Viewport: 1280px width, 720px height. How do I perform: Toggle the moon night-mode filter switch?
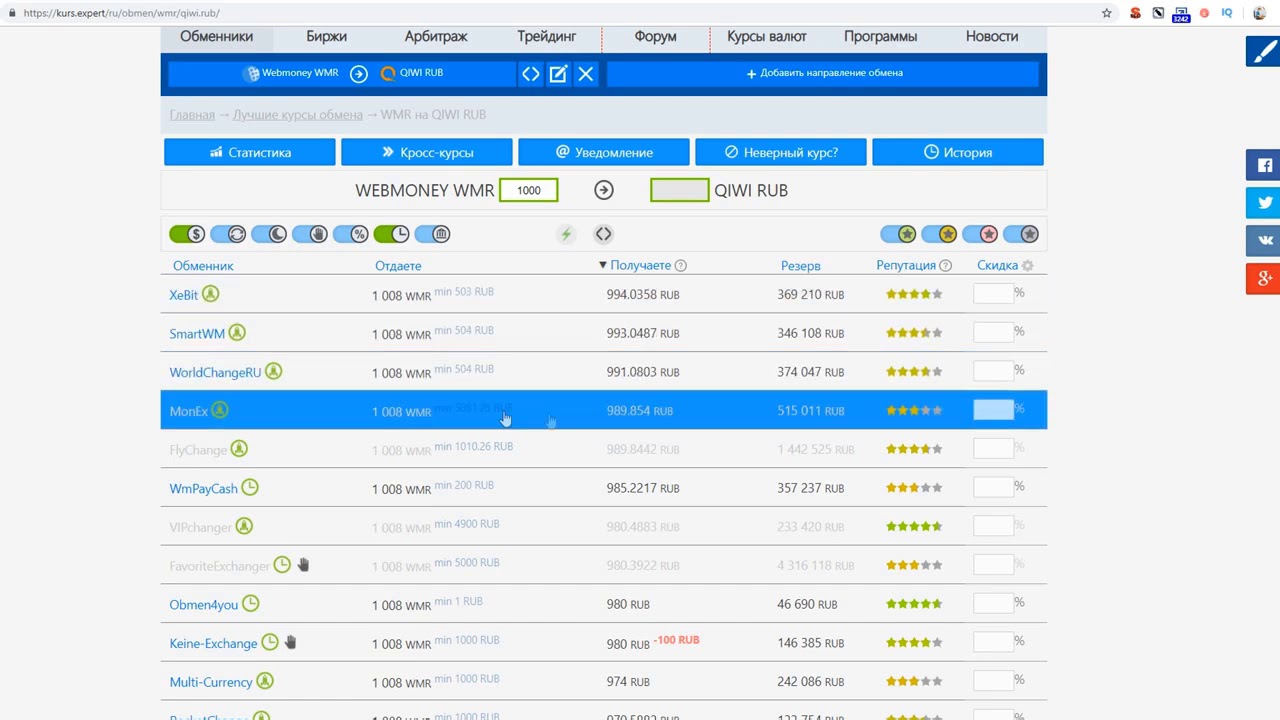(x=269, y=234)
